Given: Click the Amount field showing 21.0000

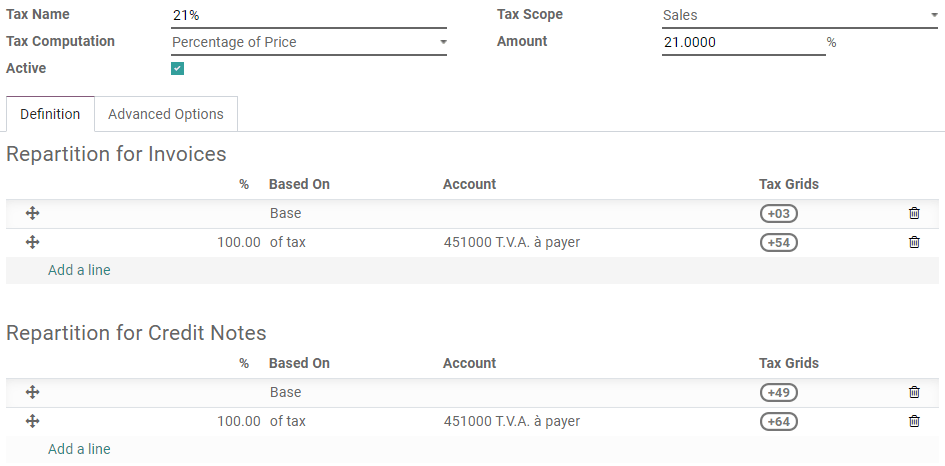Looking at the screenshot, I should 743,42.
